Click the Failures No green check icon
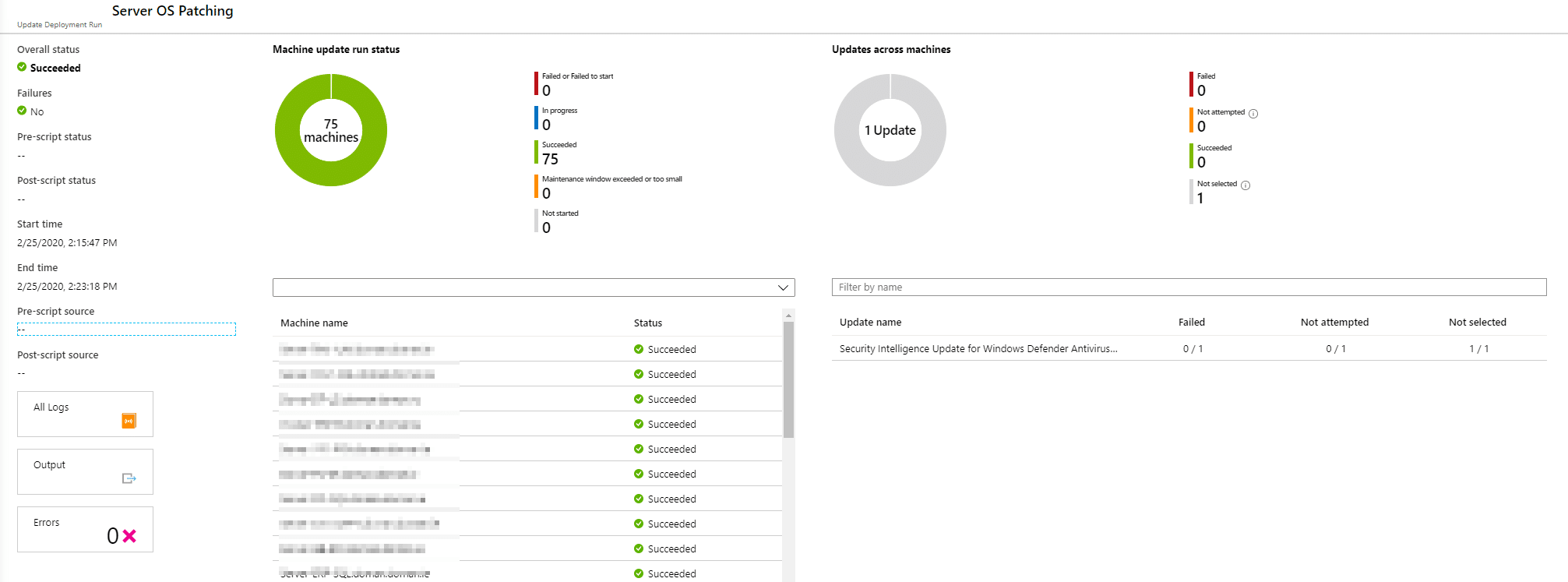1568x582 pixels. pos(22,111)
